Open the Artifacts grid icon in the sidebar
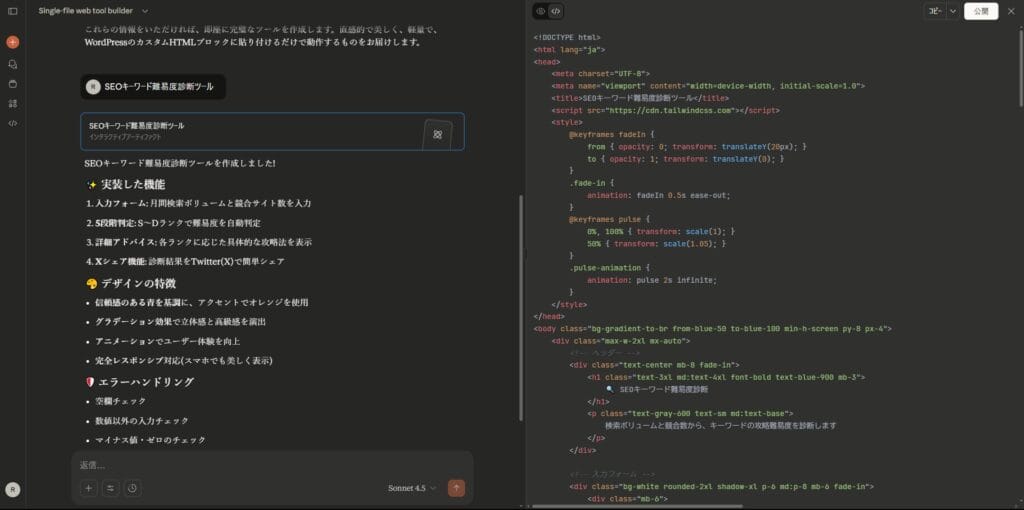The width and height of the screenshot is (1024, 510). pyautogui.click(x=12, y=103)
